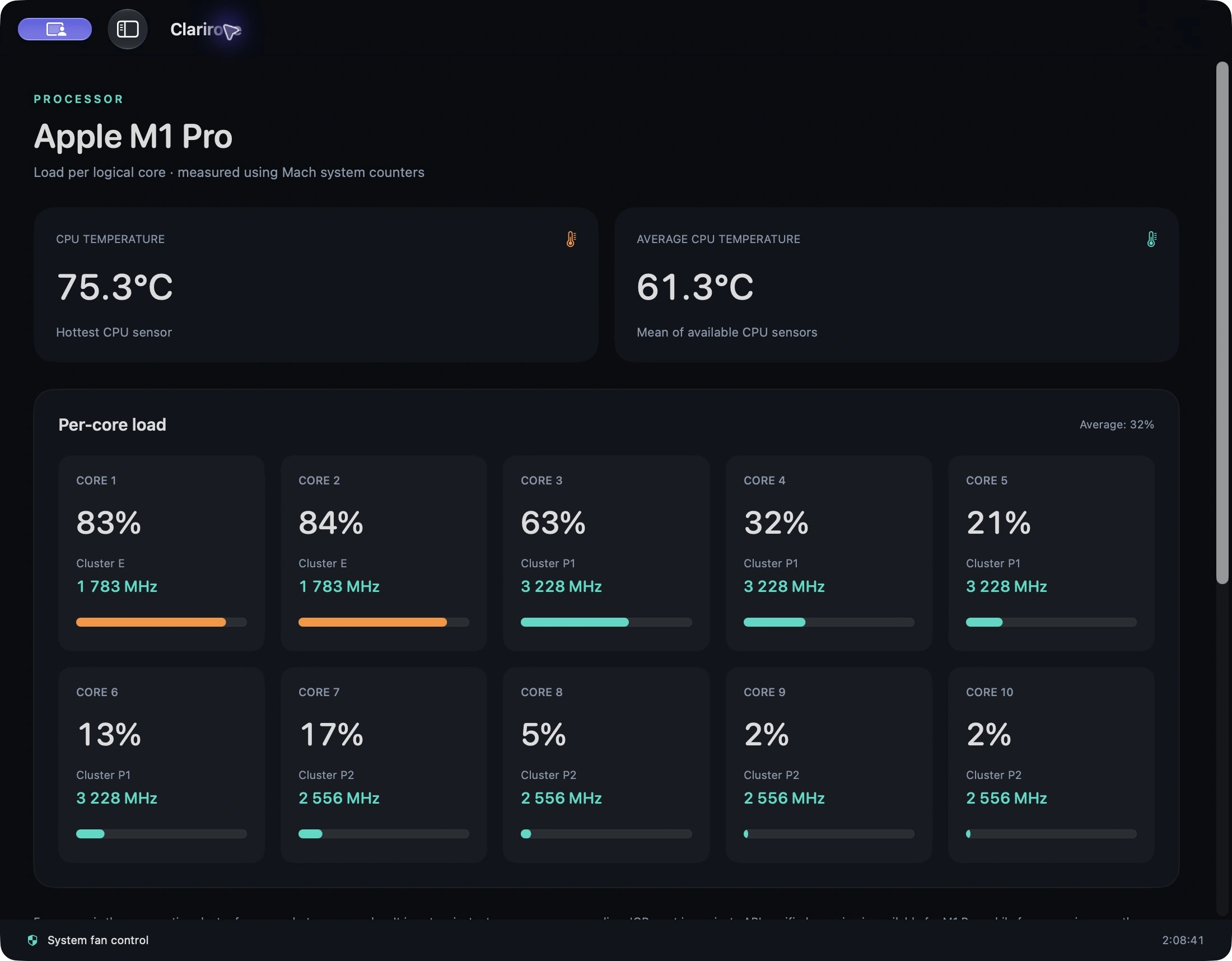Click the 84% value on Core 2

[x=330, y=523]
